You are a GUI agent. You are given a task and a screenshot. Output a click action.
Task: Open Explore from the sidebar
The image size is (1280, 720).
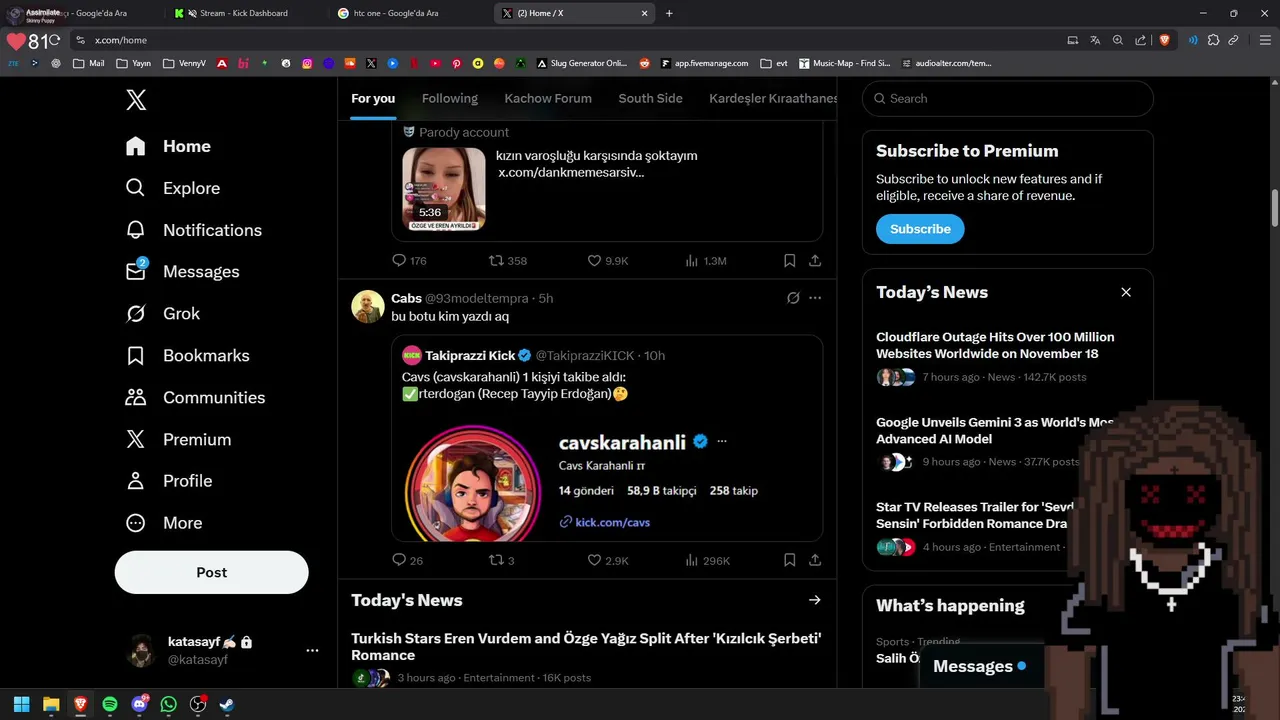pos(172,188)
